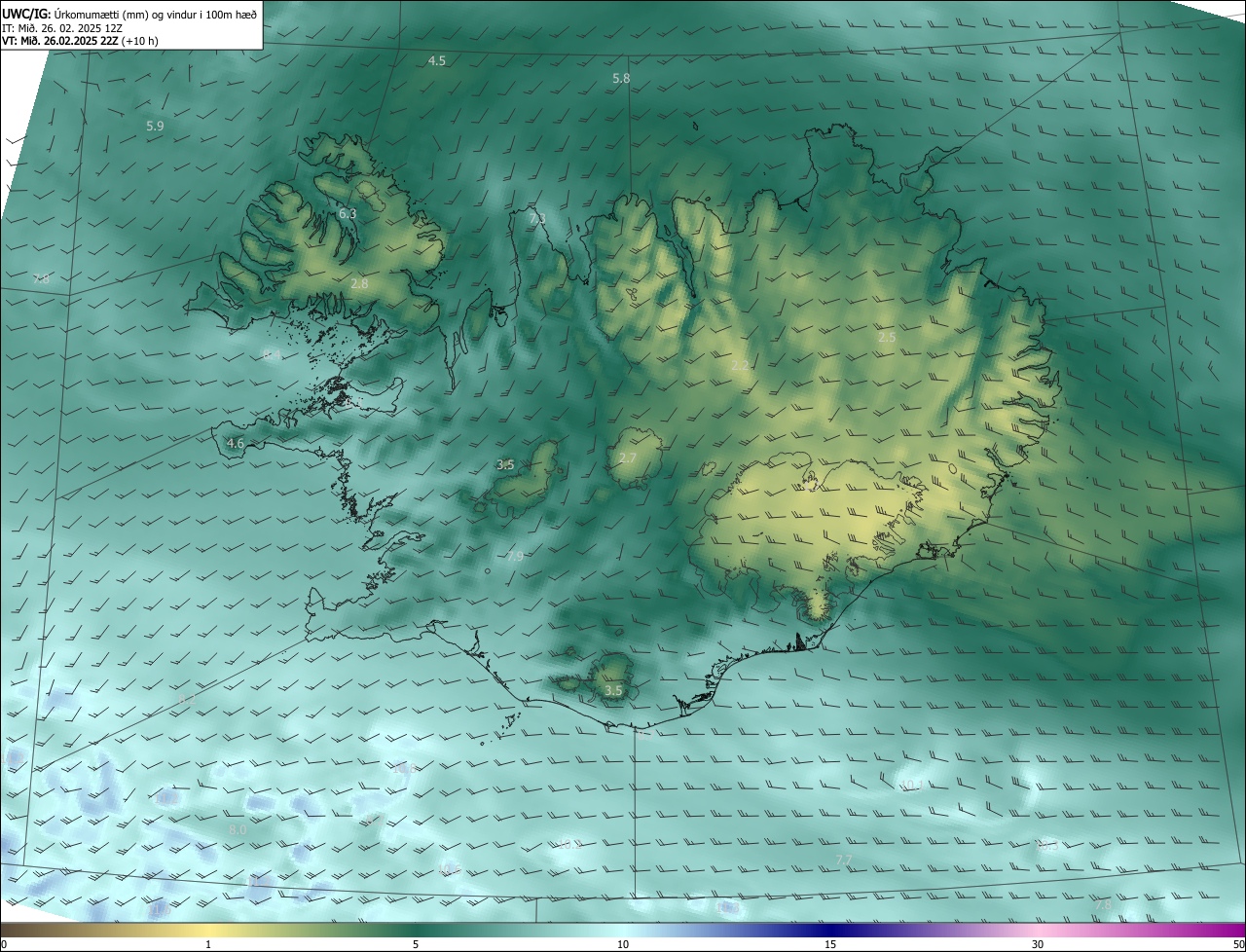The height and width of the screenshot is (952, 1246).
Task: Click the 8.0 value over the ocean
Action: coord(238,830)
